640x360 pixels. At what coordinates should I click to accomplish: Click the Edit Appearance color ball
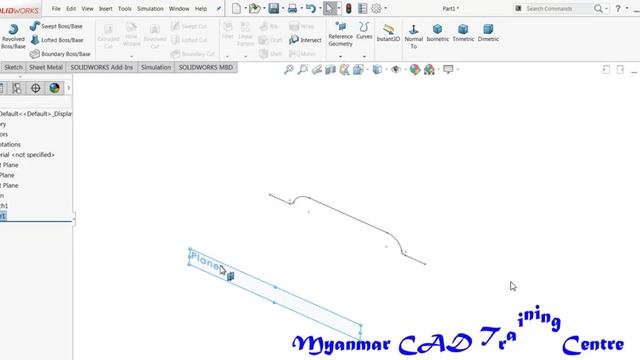tap(415, 70)
